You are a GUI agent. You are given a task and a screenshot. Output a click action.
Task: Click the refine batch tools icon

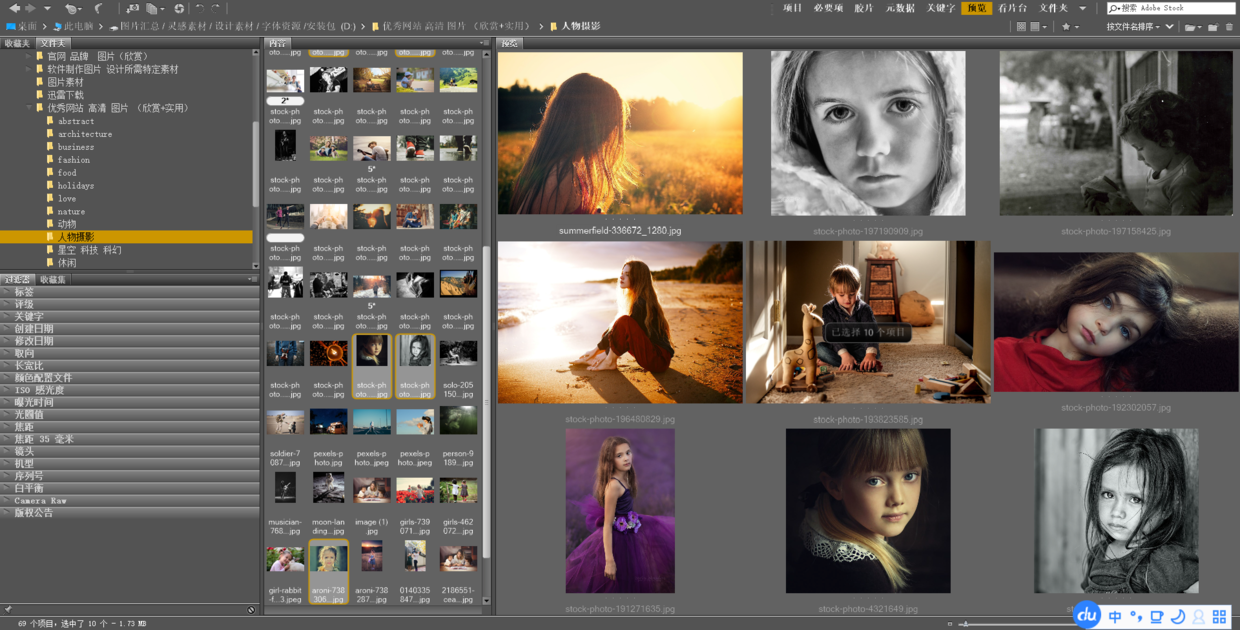click(x=154, y=8)
